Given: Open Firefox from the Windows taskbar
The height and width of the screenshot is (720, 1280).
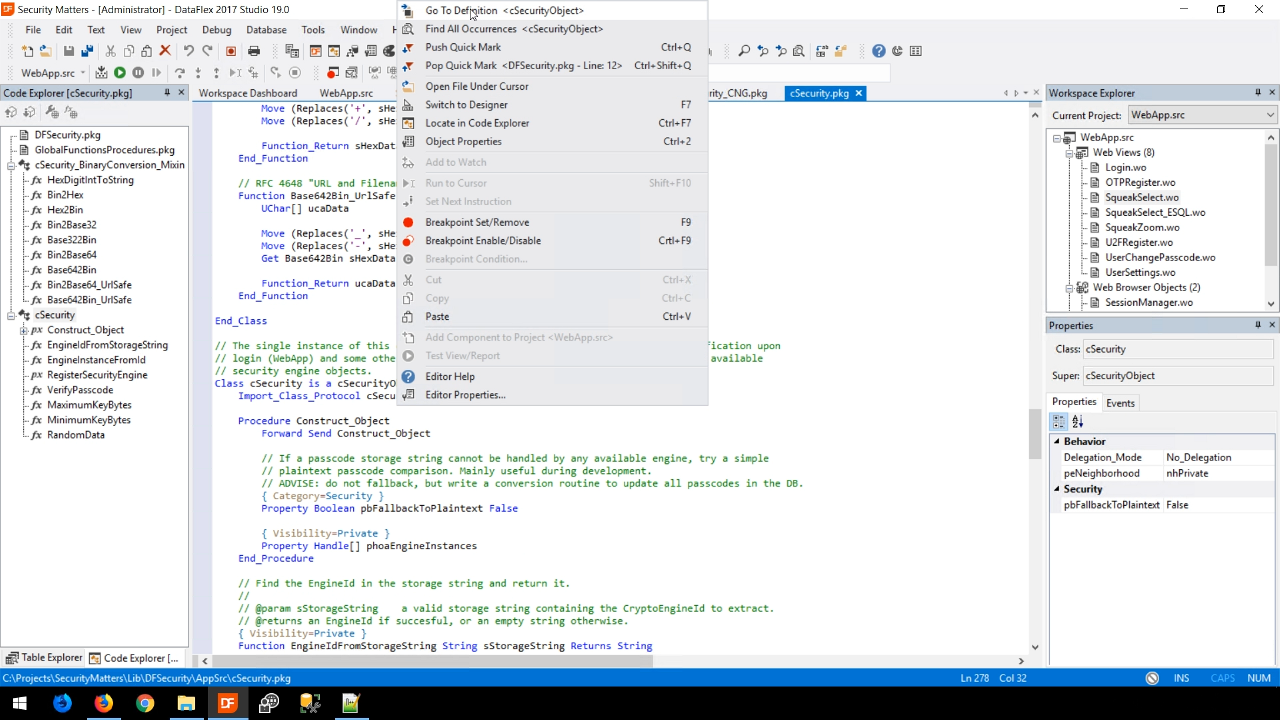Looking at the screenshot, I should pos(104,703).
